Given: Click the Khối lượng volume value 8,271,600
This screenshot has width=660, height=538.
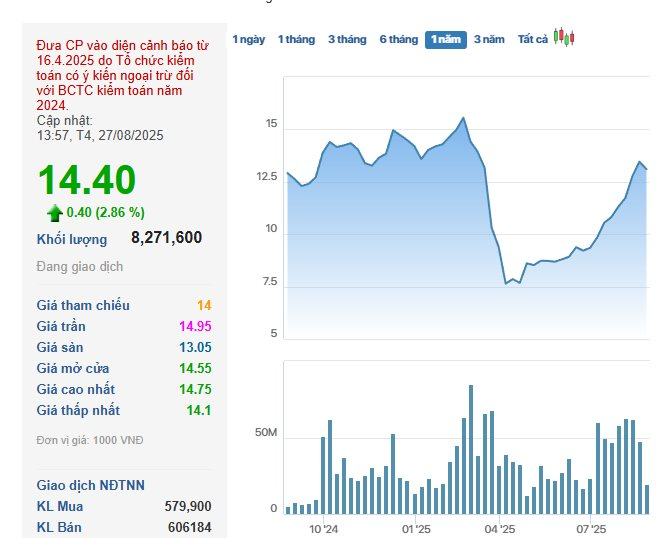Looking at the screenshot, I should [x=166, y=238].
